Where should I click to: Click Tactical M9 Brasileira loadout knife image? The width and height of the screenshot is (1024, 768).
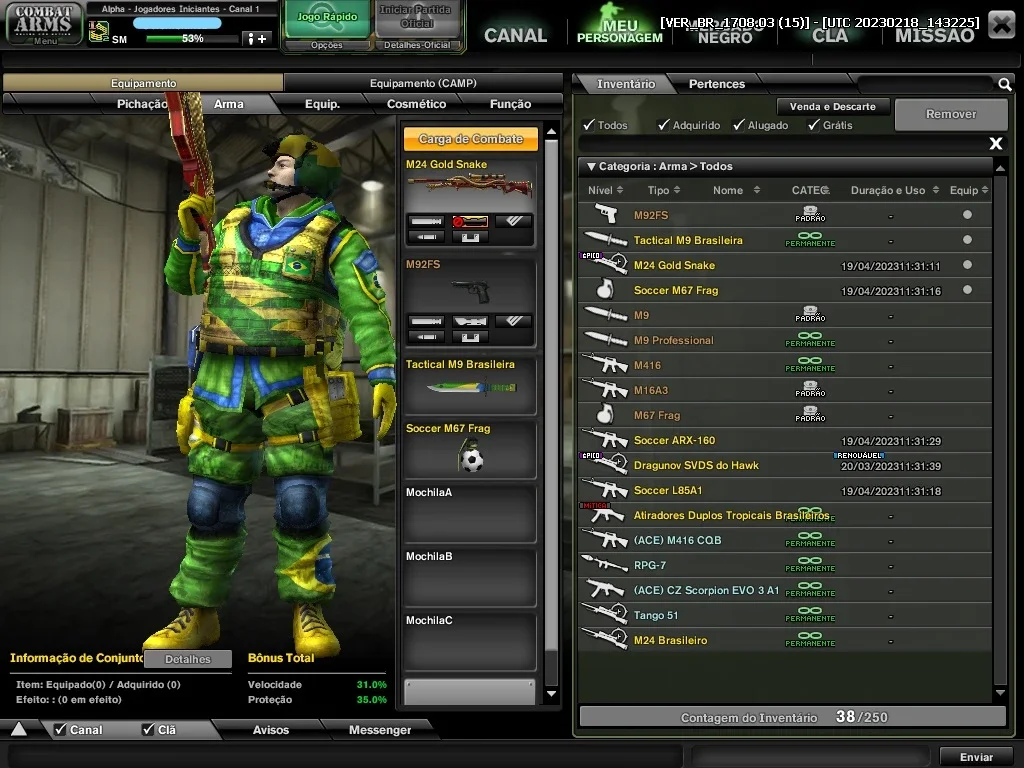(471, 388)
